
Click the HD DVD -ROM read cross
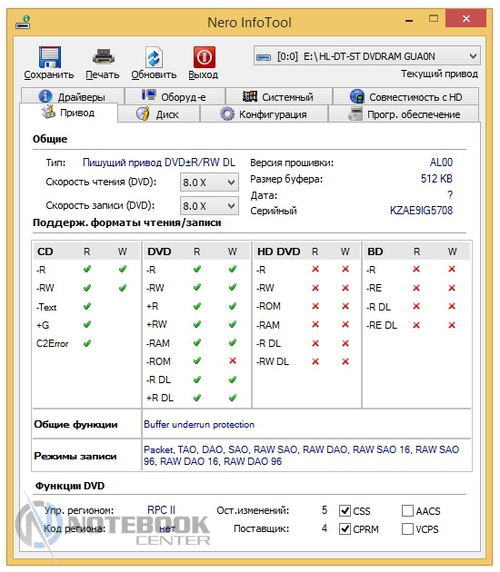click(x=315, y=306)
